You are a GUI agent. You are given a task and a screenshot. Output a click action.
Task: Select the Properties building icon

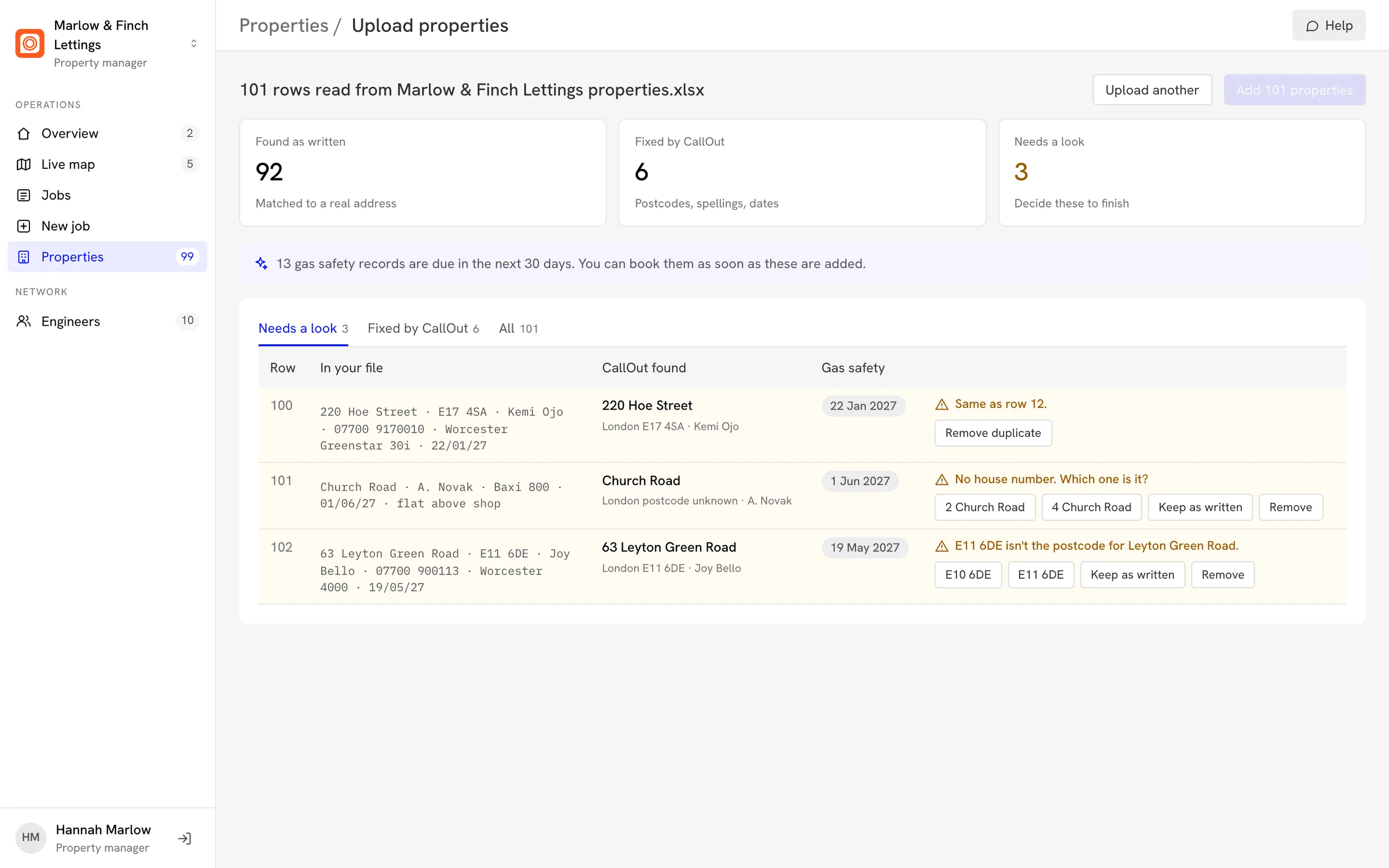click(x=24, y=257)
